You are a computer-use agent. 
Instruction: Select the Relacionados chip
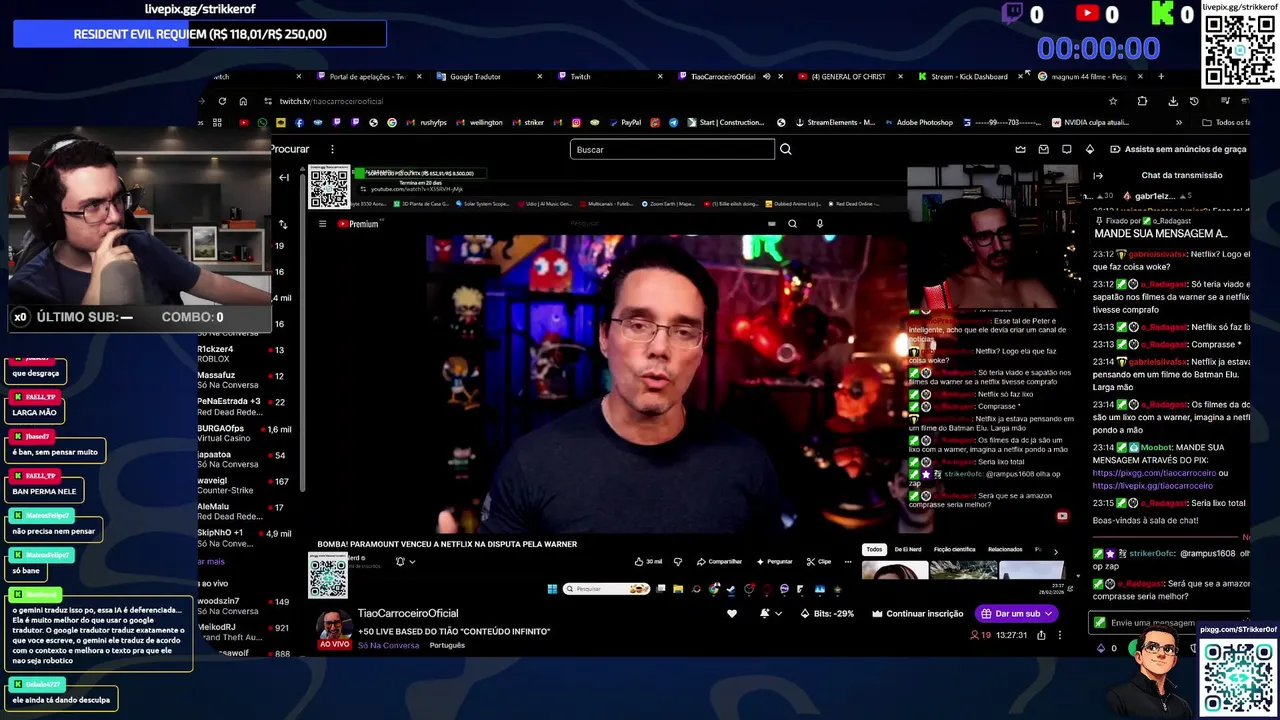1005,549
